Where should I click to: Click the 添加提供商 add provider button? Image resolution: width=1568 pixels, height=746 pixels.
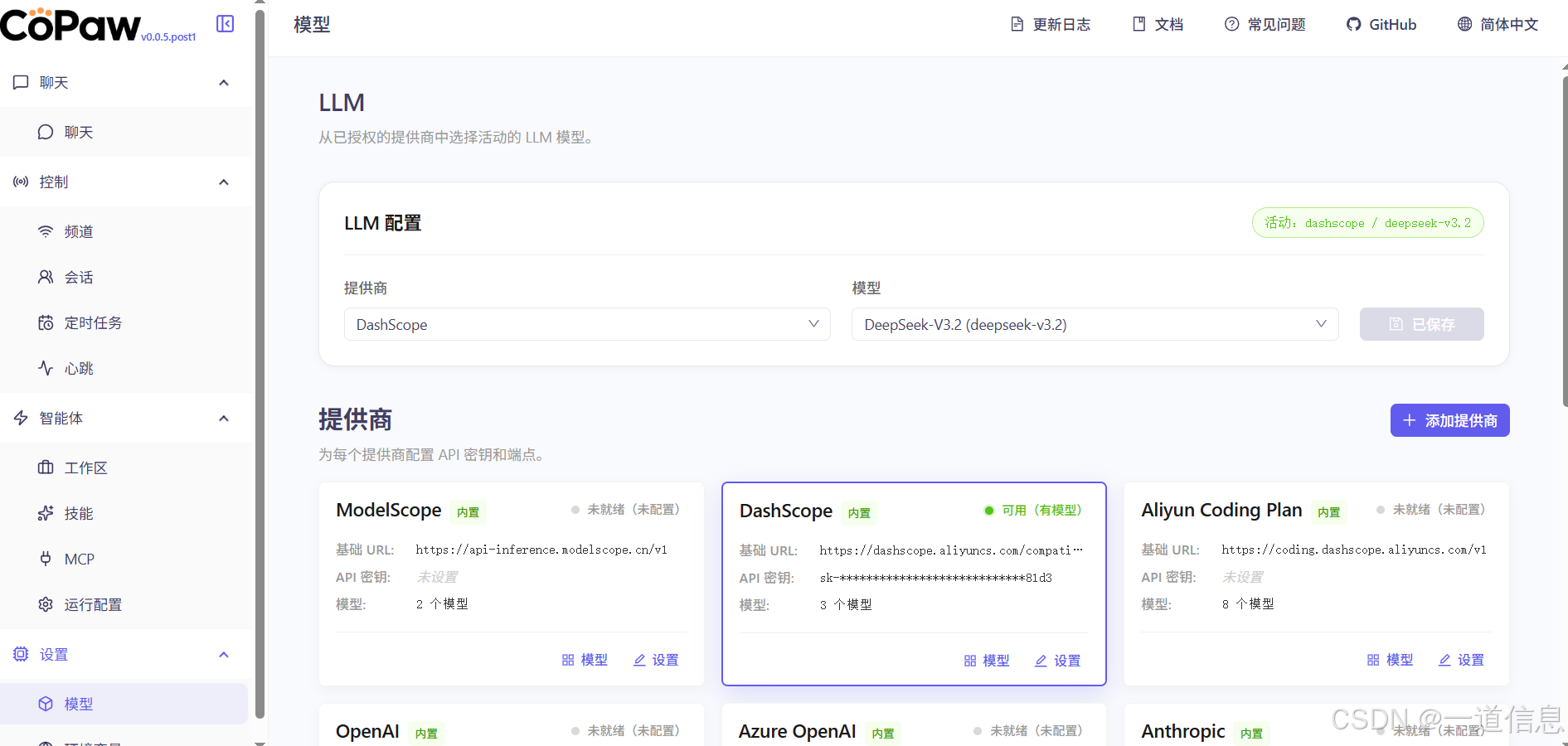click(x=1449, y=420)
